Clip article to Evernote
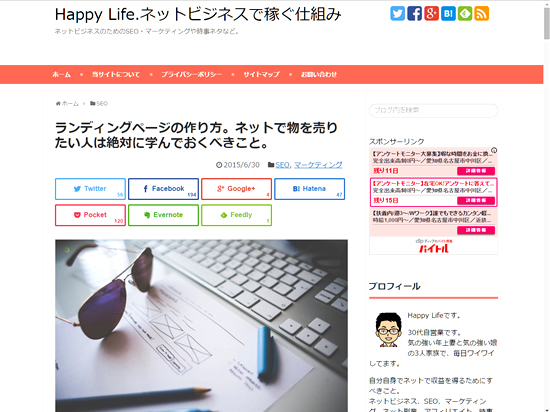This screenshot has height=412, width=550. coord(163,215)
